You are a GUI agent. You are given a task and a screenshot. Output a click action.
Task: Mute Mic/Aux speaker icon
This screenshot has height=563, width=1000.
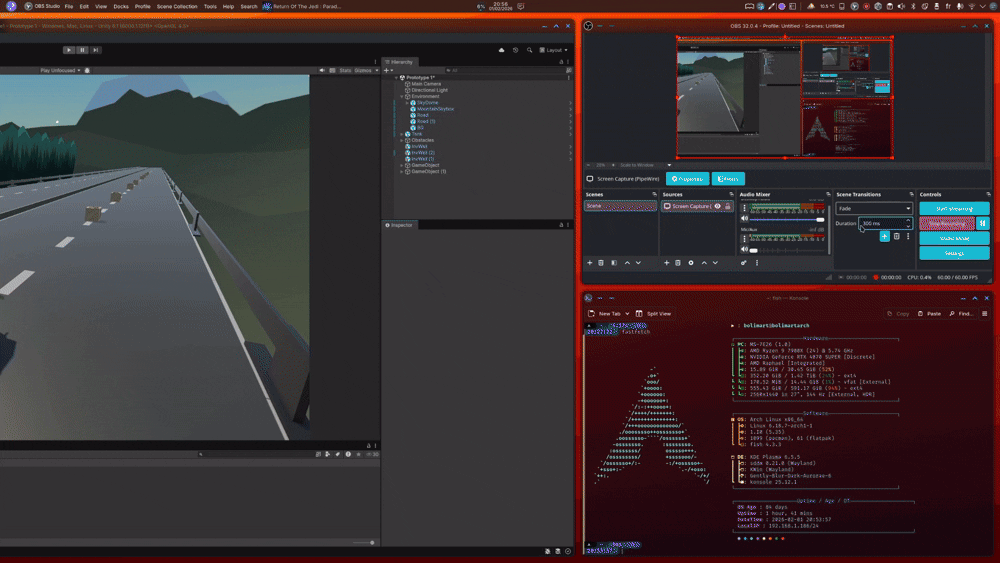click(x=744, y=249)
